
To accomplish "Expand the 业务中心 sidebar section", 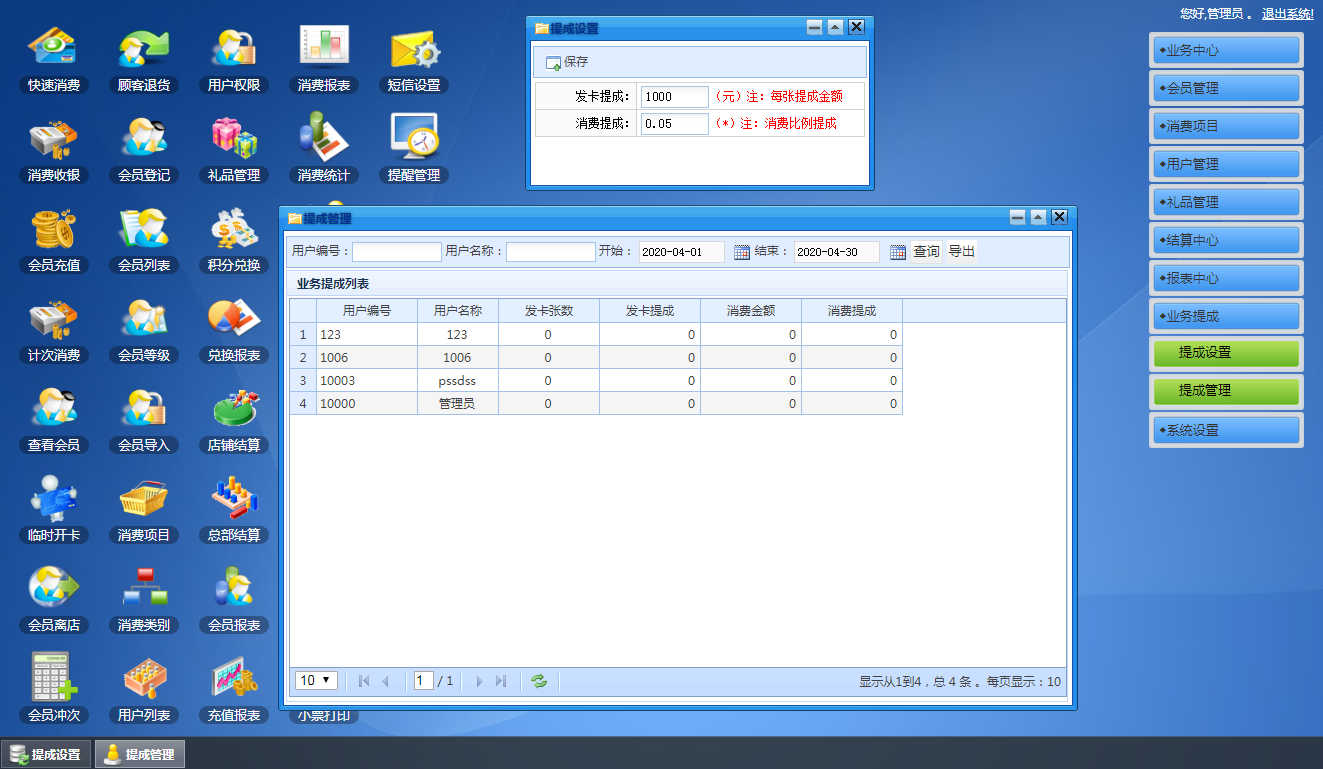I will 1226,50.
